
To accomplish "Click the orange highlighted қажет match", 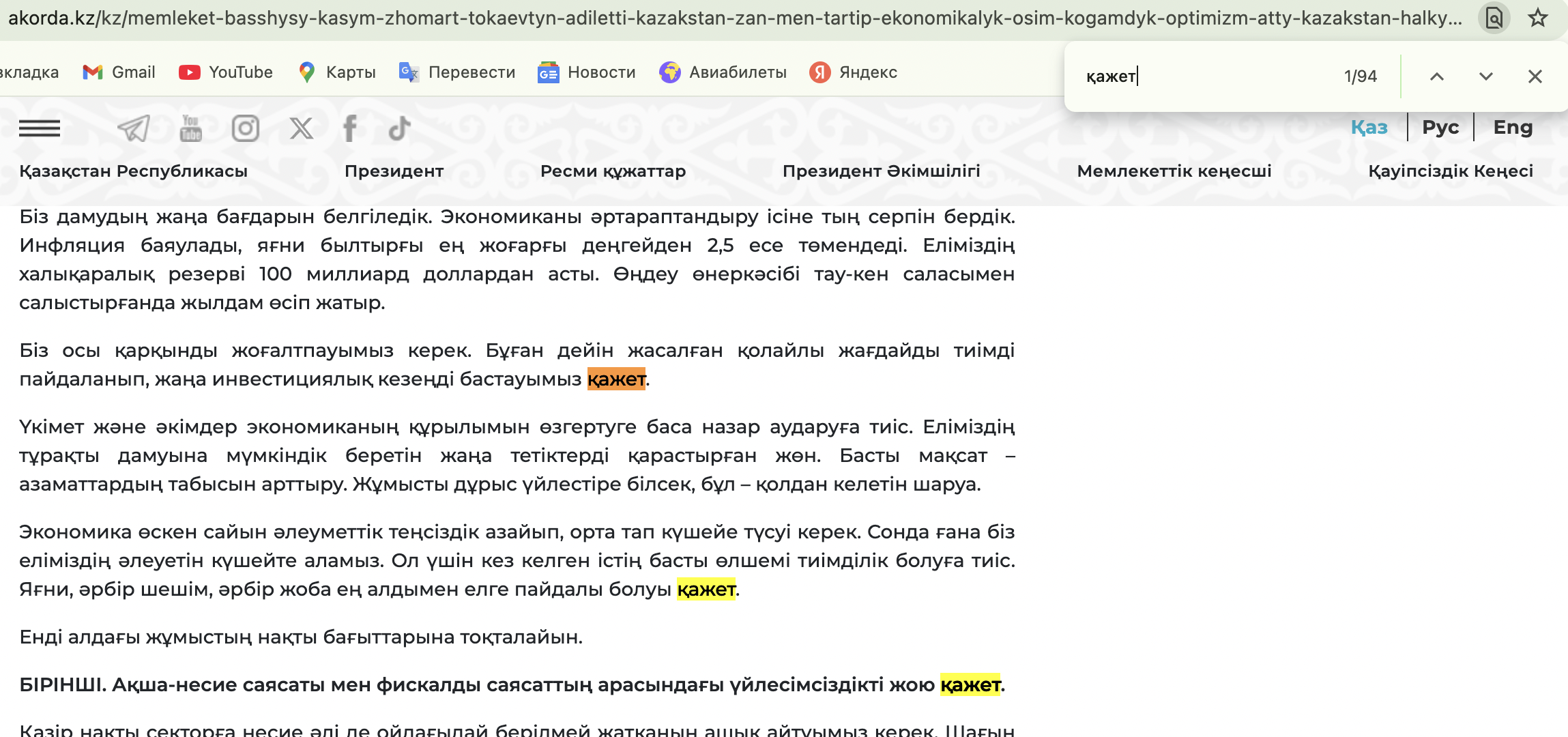I will tap(616, 379).
